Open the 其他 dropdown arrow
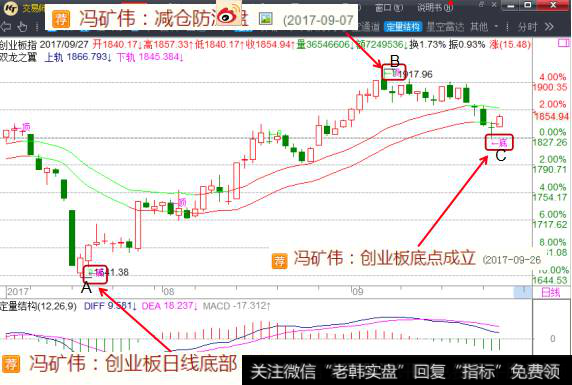Screen dimensions: 572x385 [496, 26]
